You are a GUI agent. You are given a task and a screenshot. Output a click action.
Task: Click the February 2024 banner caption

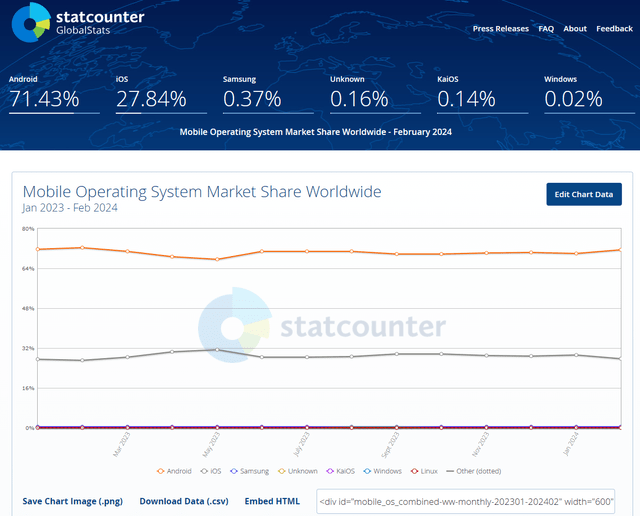click(x=316, y=132)
